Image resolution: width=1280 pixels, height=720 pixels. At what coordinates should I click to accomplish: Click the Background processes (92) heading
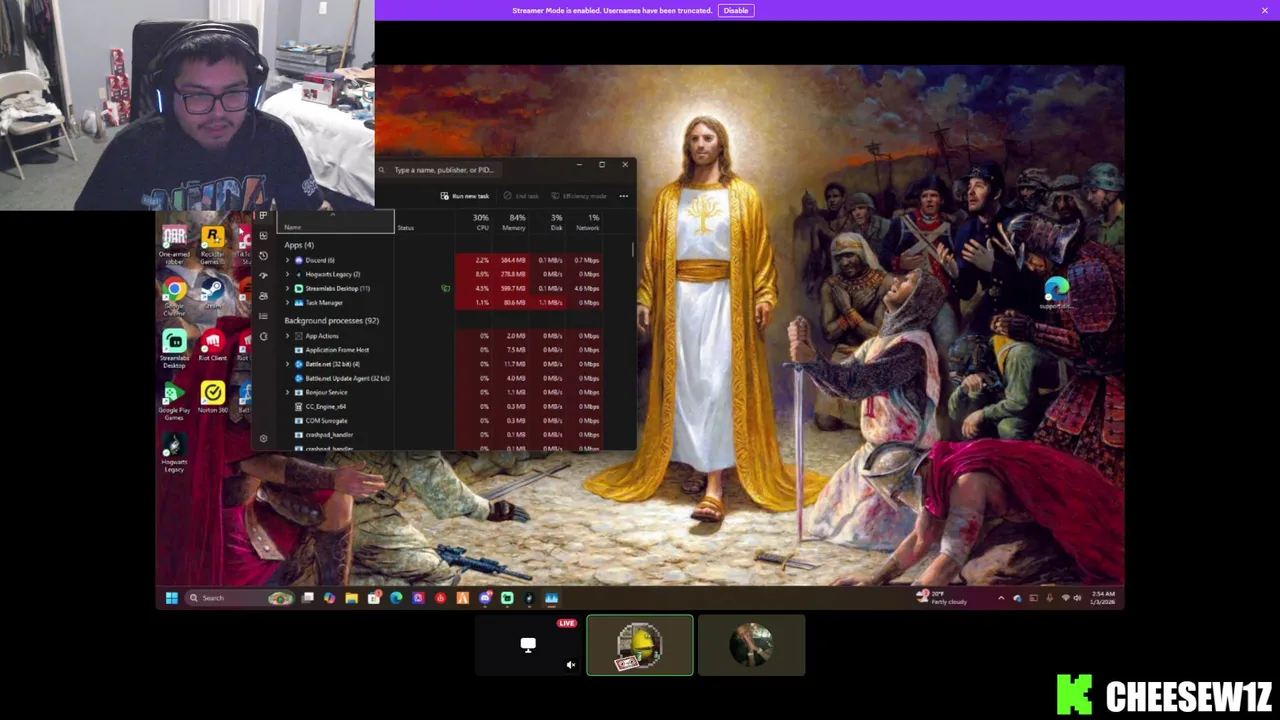coord(331,320)
